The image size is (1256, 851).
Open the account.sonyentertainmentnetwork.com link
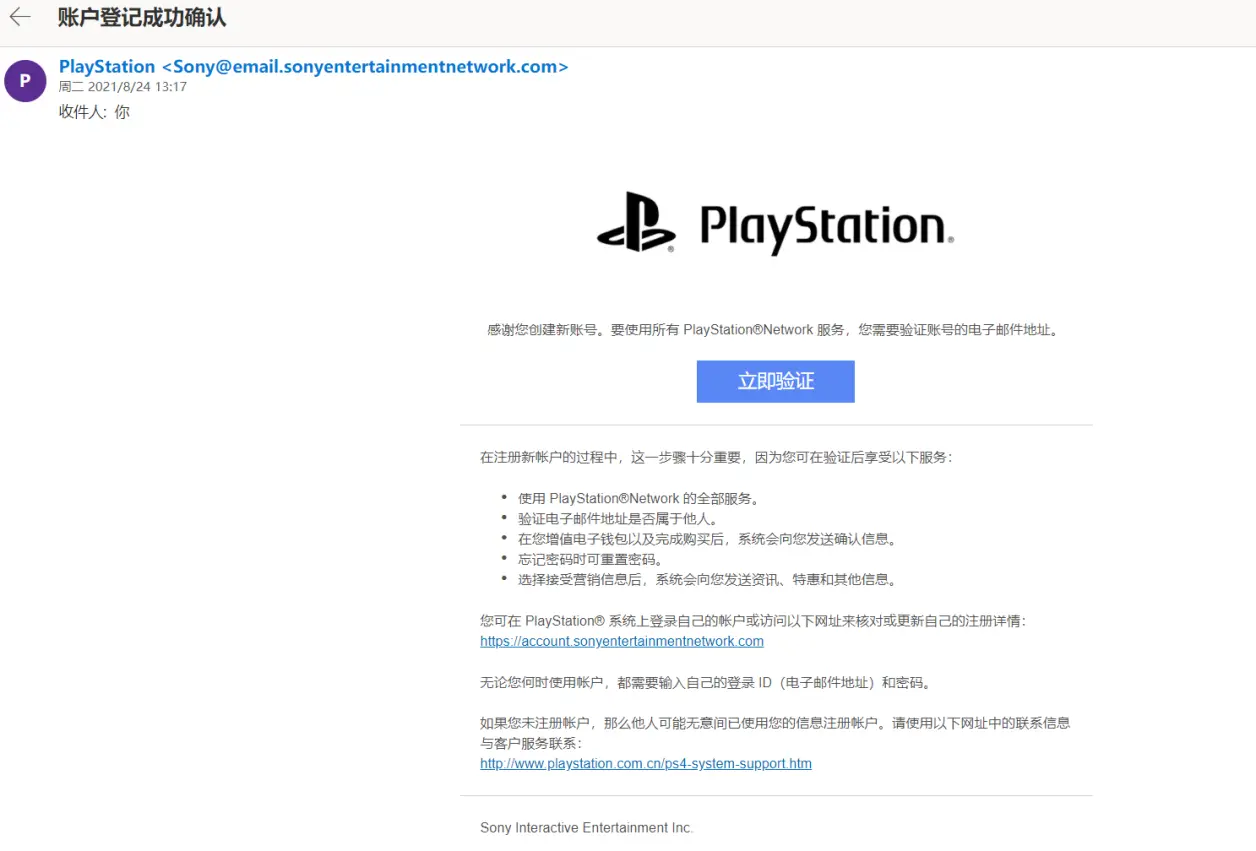(621, 641)
